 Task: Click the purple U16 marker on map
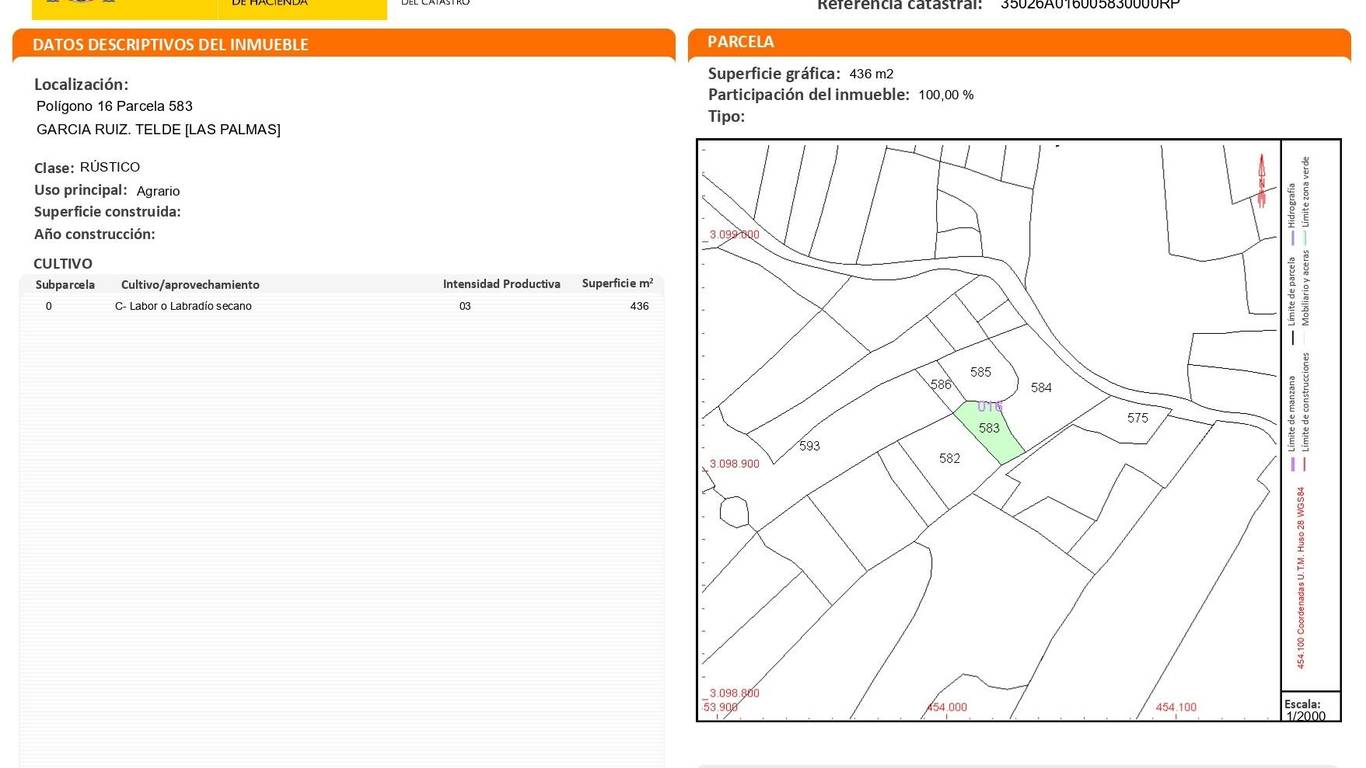click(x=989, y=407)
